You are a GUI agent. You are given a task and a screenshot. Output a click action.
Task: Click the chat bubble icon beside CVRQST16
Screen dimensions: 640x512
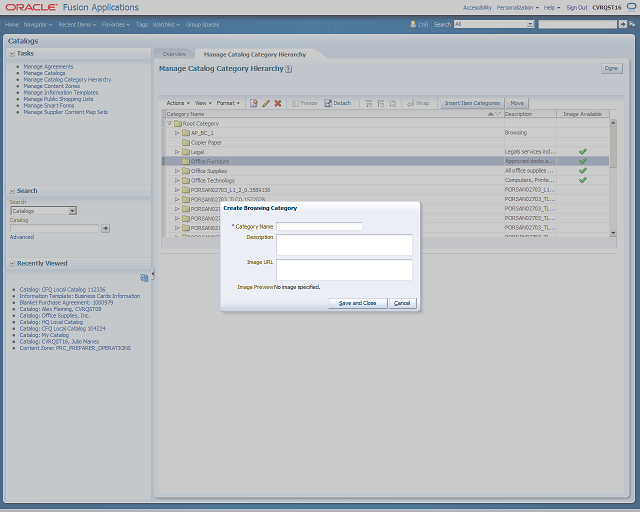(631, 7)
